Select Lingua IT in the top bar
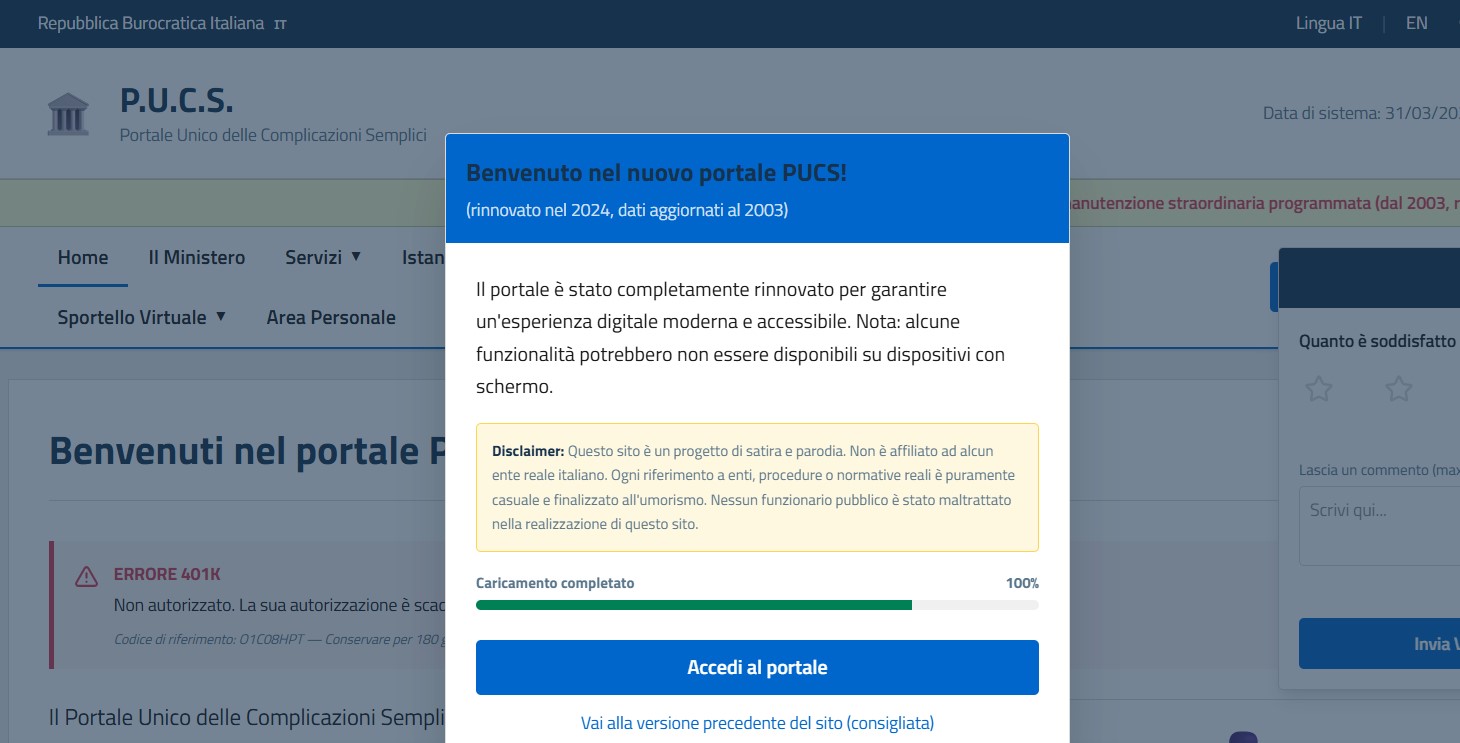Viewport: 1460px width, 743px height. coord(1328,23)
